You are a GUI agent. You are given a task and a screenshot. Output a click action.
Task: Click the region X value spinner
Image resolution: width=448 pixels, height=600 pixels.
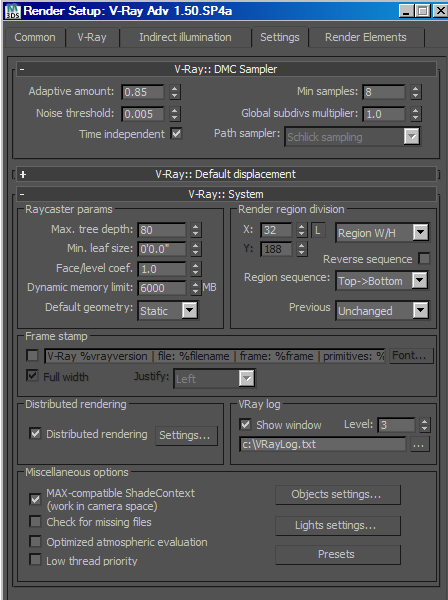pyautogui.click(x=302, y=230)
